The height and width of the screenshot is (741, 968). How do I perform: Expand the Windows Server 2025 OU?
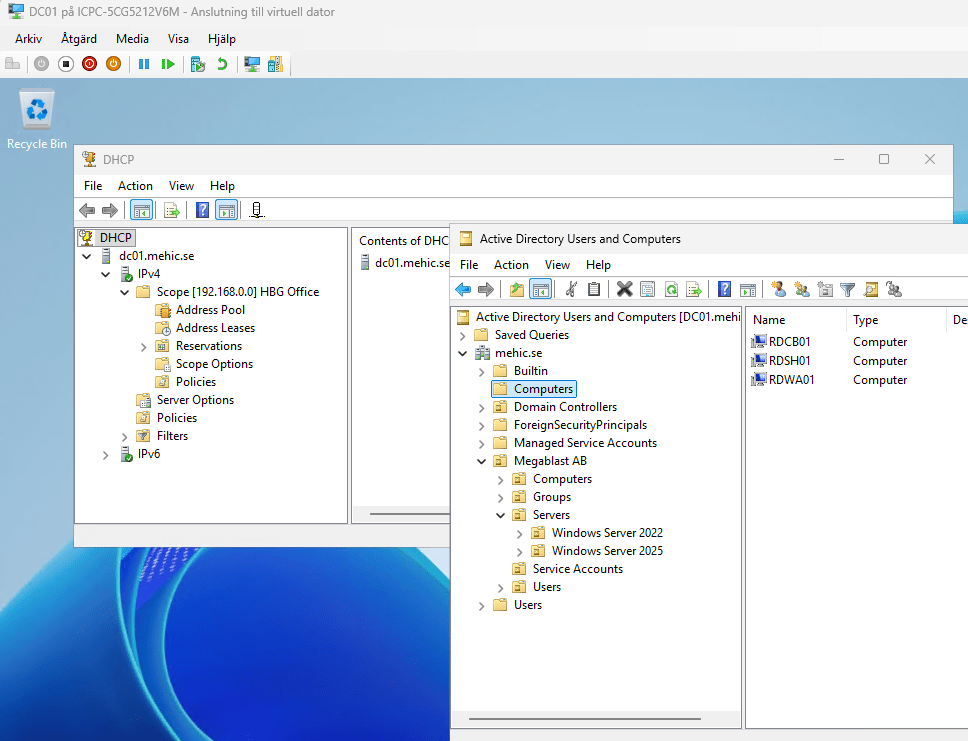pos(520,551)
